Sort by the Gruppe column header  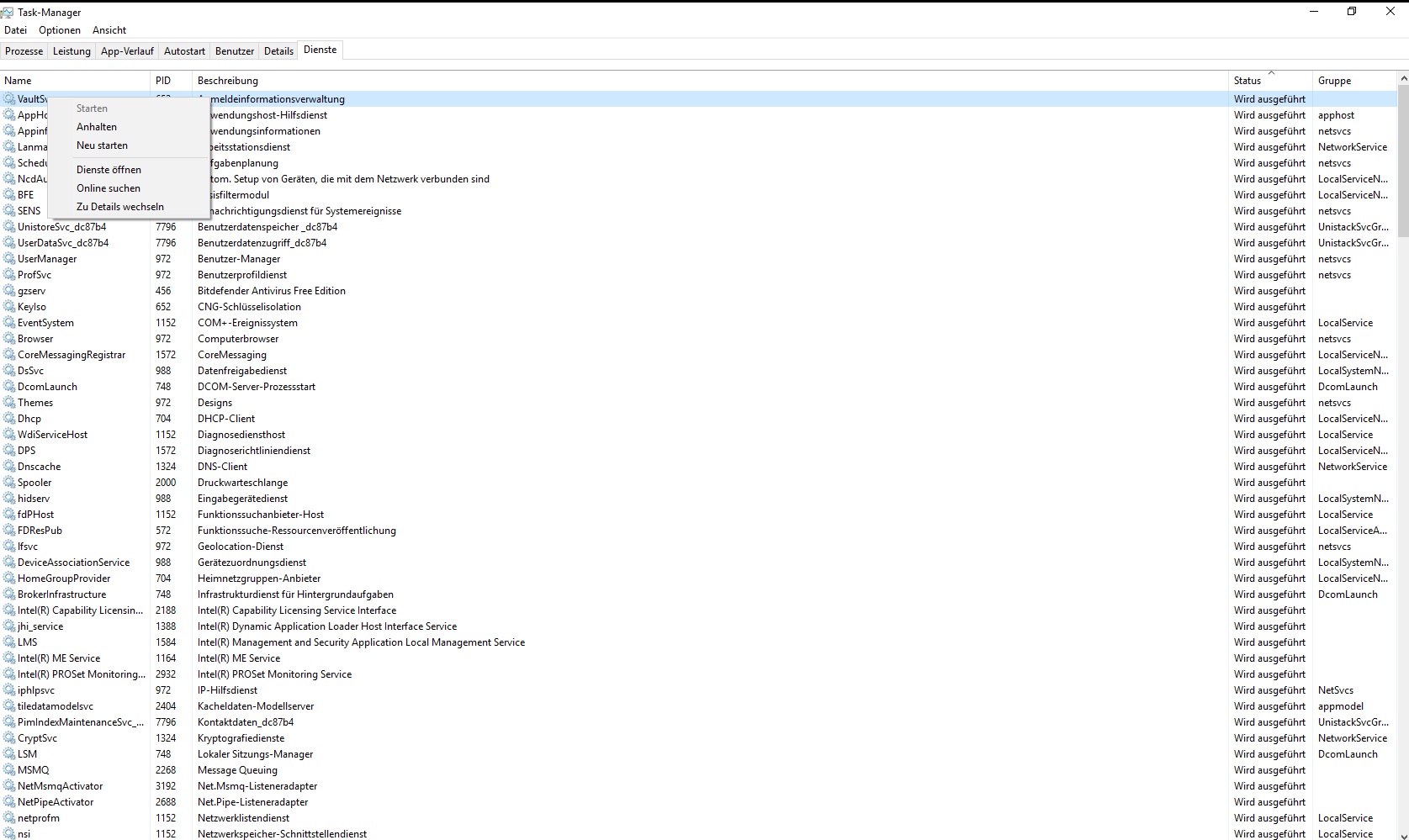(1354, 81)
